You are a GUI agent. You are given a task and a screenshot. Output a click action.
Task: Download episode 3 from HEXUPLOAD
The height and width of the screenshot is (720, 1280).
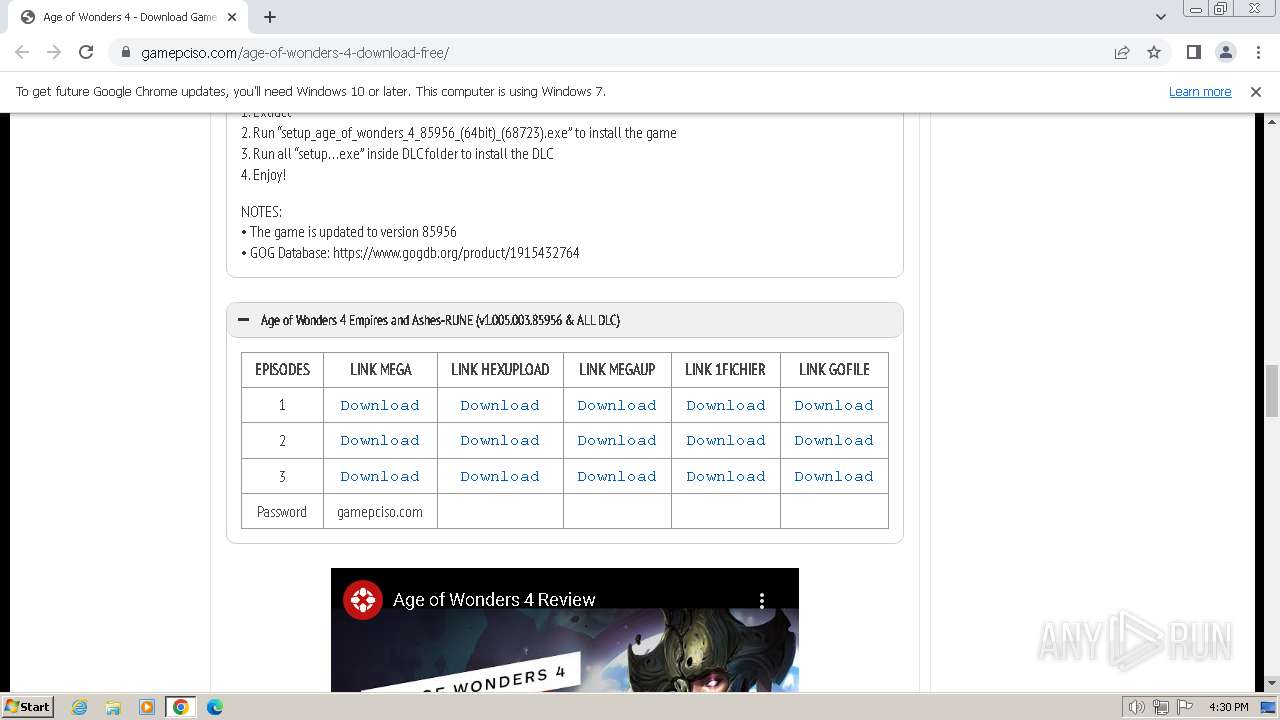pos(500,476)
